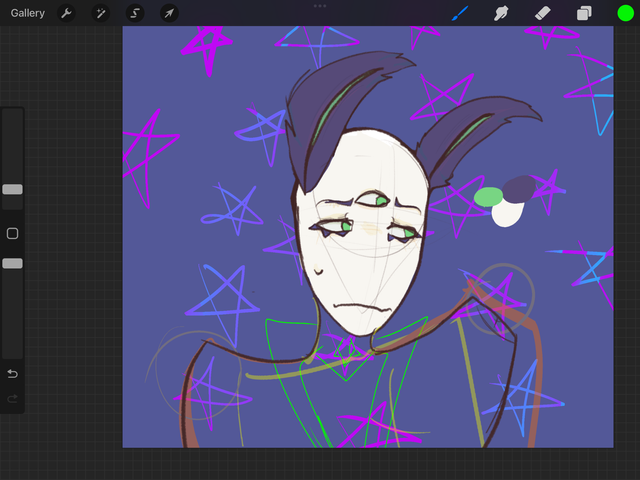Open the green active color picker
The height and width of the screenshot is (480, 640).
tap(625, 13)
